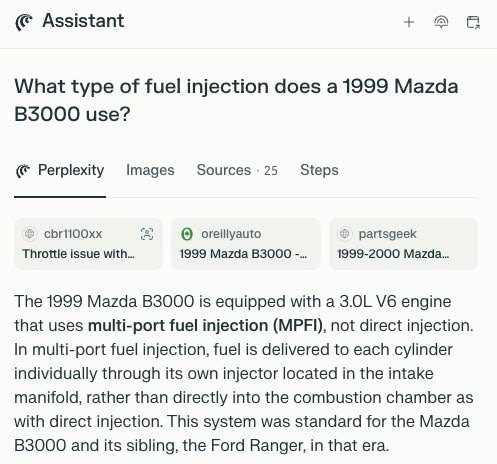Open the partsgeek 1999-2000 Mazda source card
The width and height of the screenshot is (497, 464).
tap(404, 243)
